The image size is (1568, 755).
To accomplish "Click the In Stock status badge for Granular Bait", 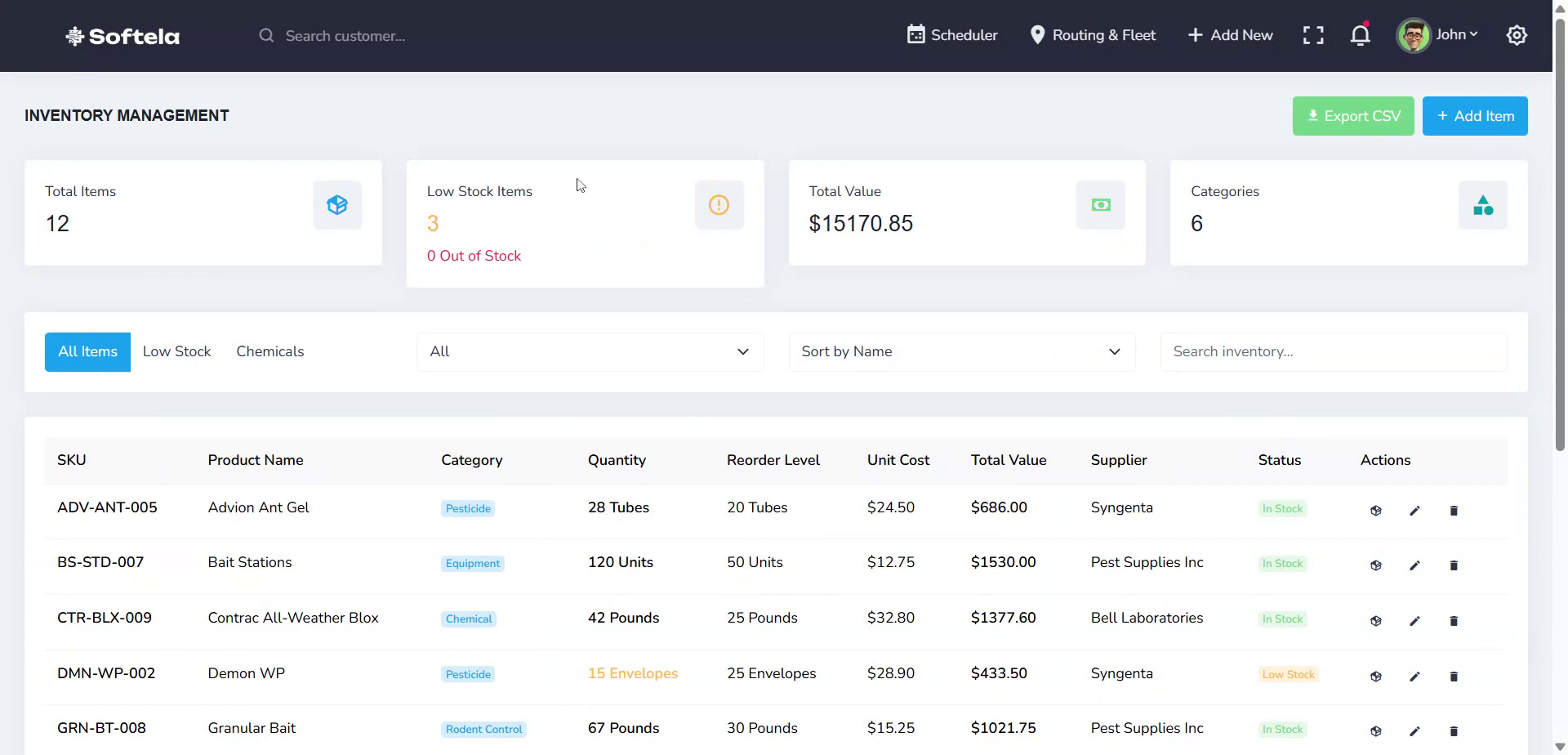I will click(x=1282, y=729).
